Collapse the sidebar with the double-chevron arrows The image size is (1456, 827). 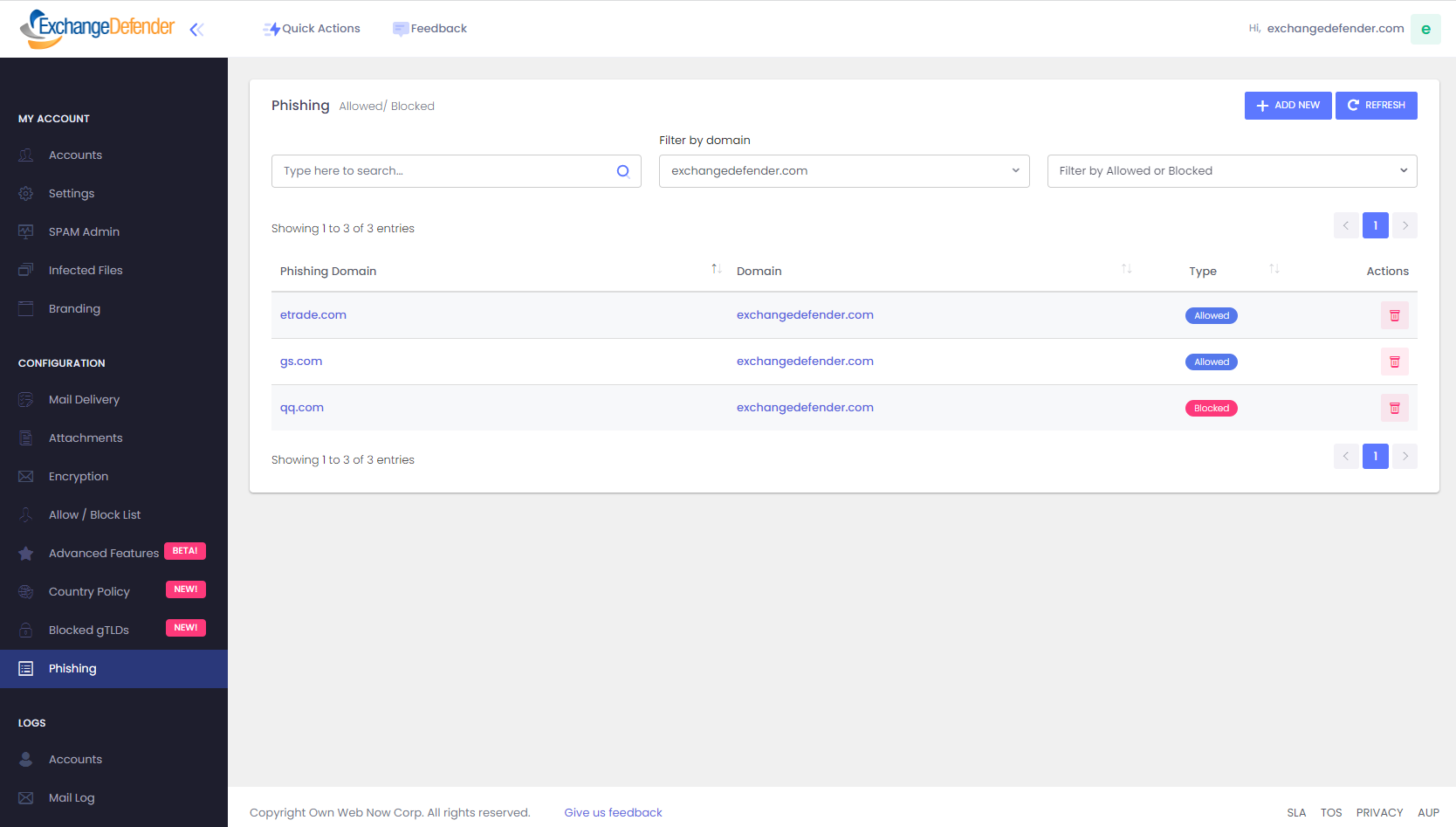196,29
